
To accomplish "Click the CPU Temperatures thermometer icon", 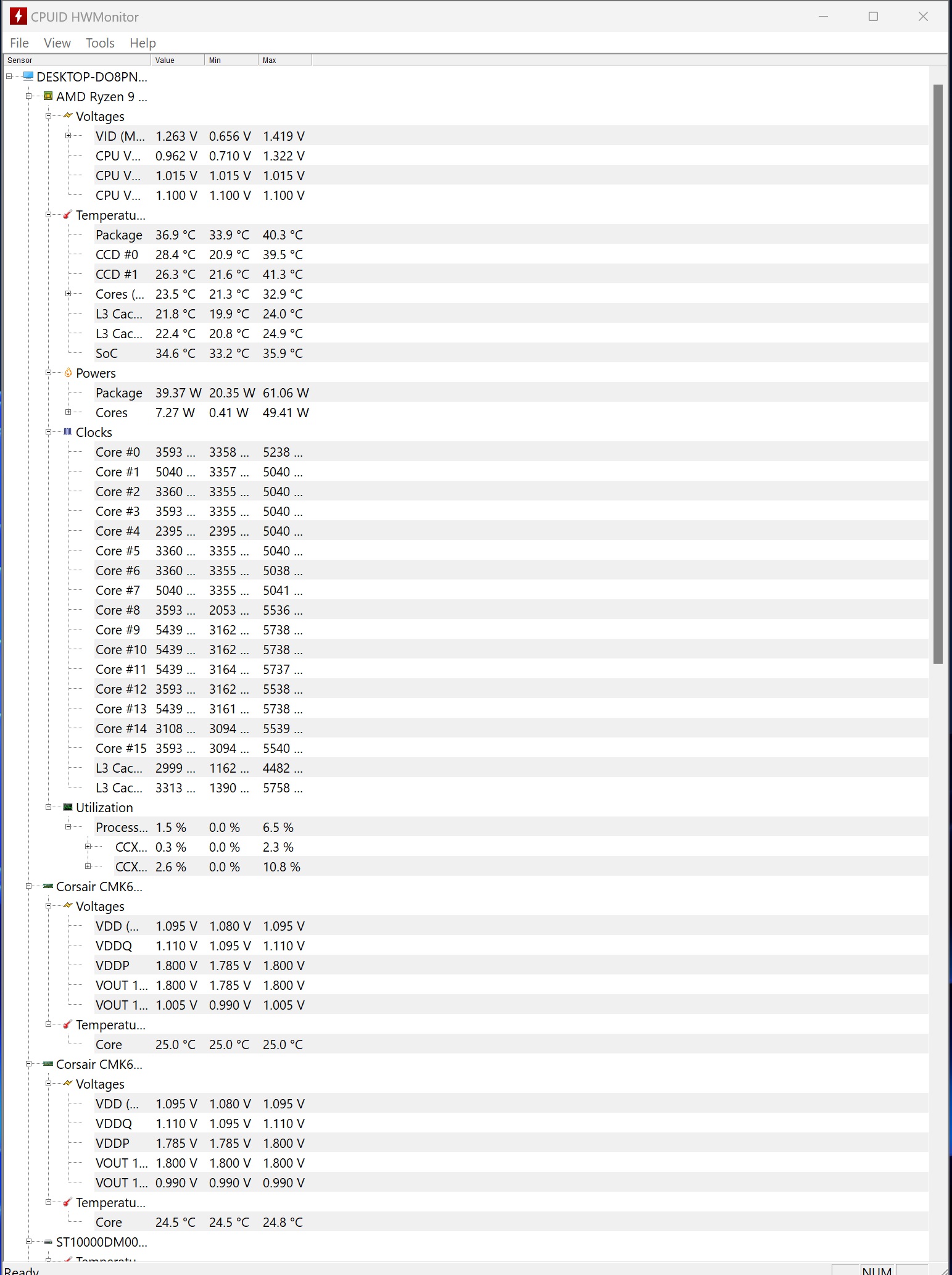I will coord(68,215).
